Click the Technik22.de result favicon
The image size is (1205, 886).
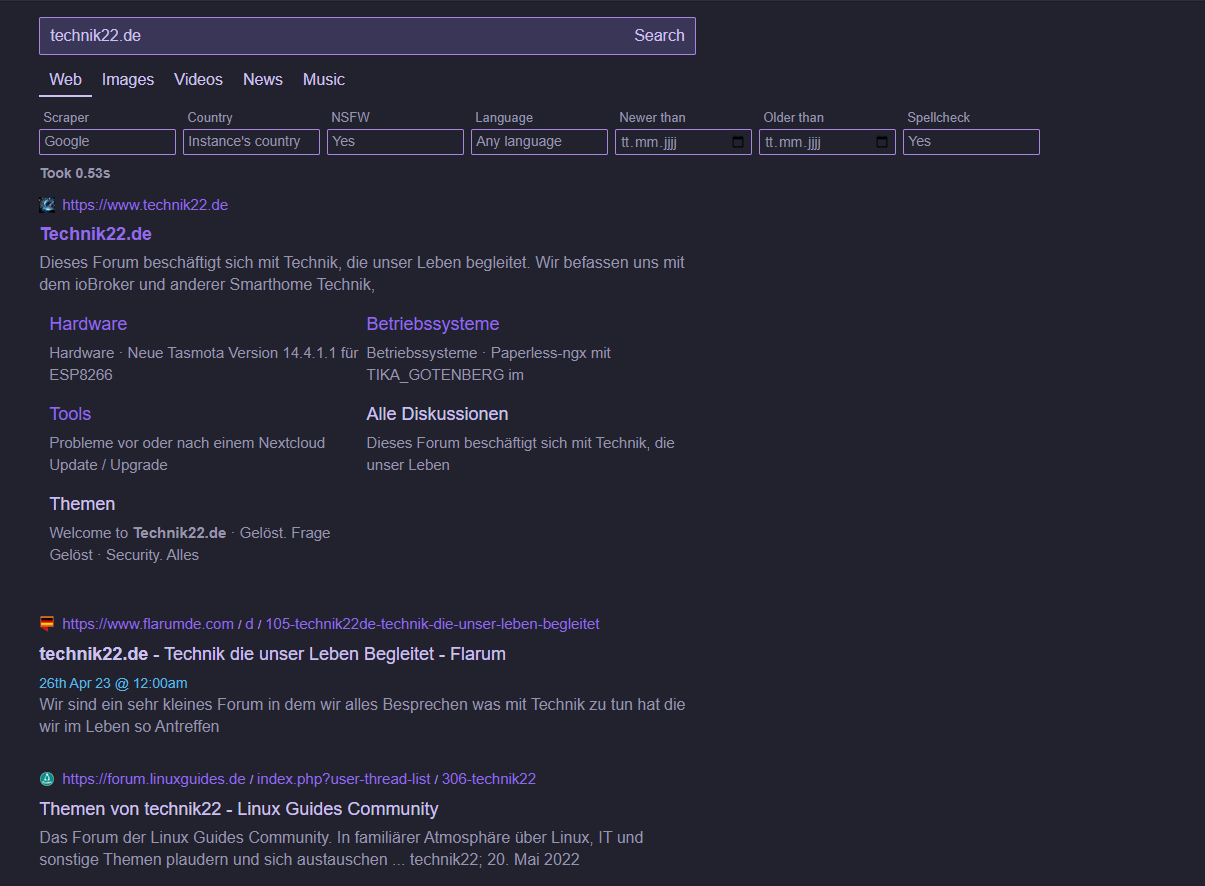click(47, 205)
